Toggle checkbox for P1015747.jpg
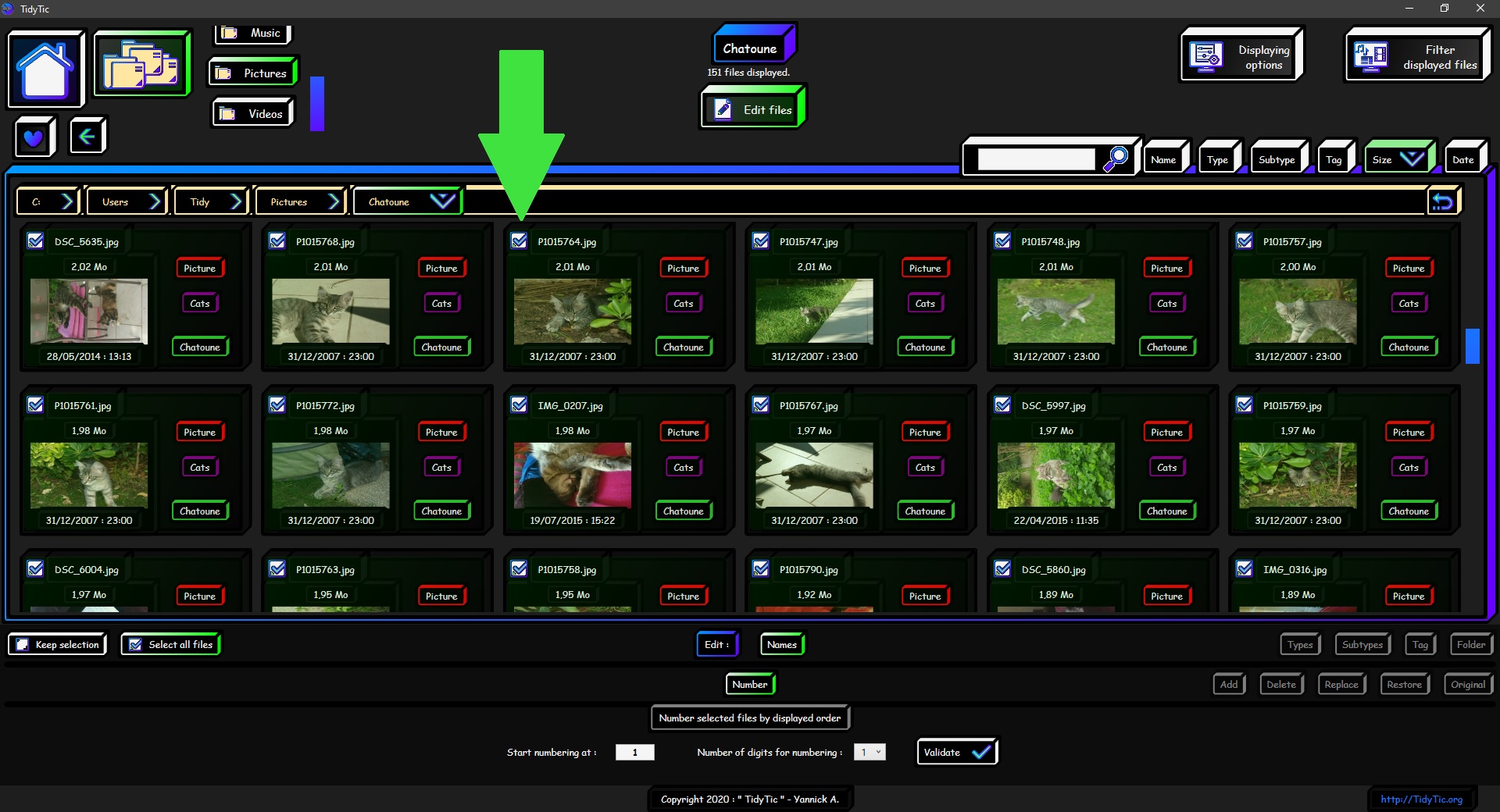This screenshot has height=812, width=1500. click(x=761, y=241)
